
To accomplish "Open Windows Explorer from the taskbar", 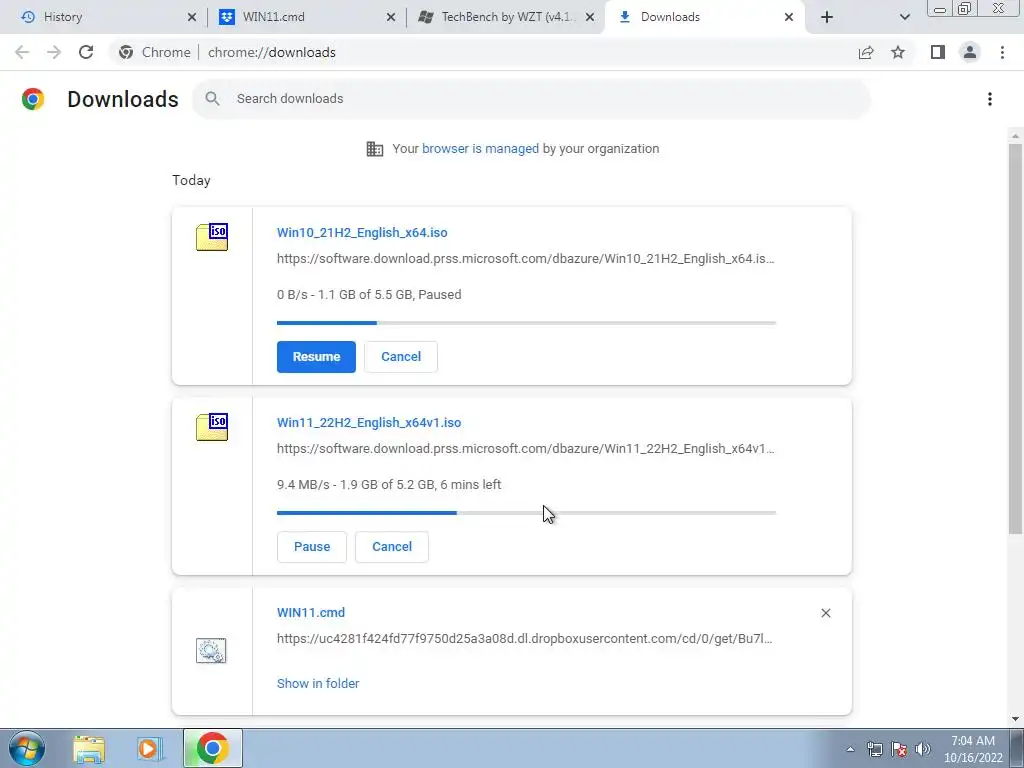I will click(89, 748).
